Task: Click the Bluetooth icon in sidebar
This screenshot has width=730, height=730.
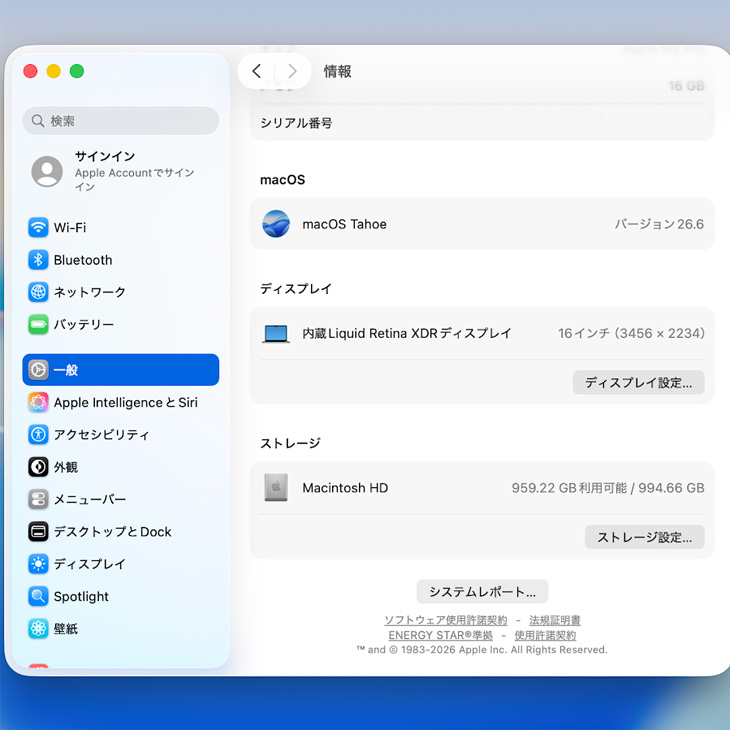Action: pos(38,260)
